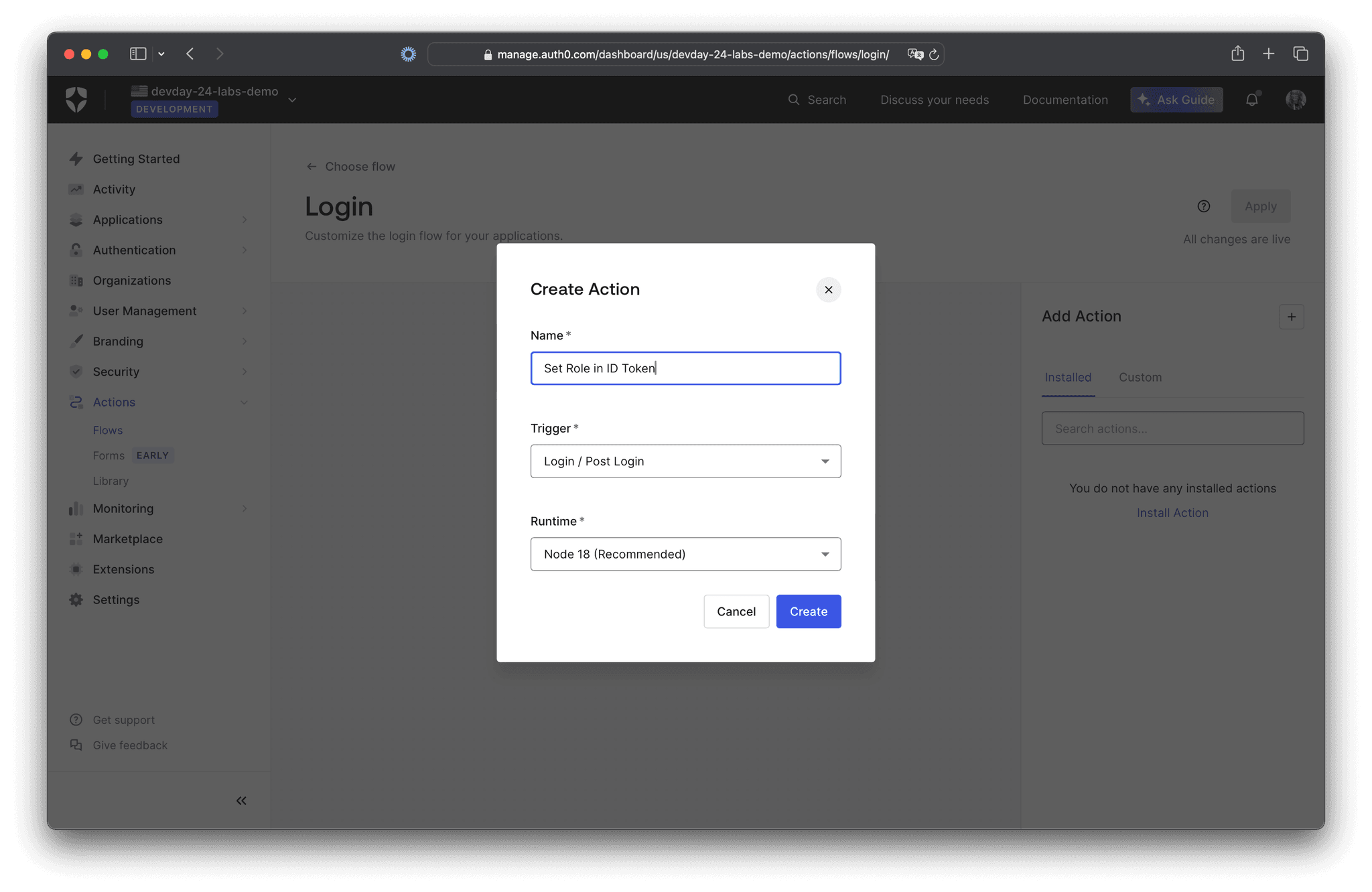Follow the Install Action link
The height and width of the screenshot is (892, 1372).
[1172, 512]
